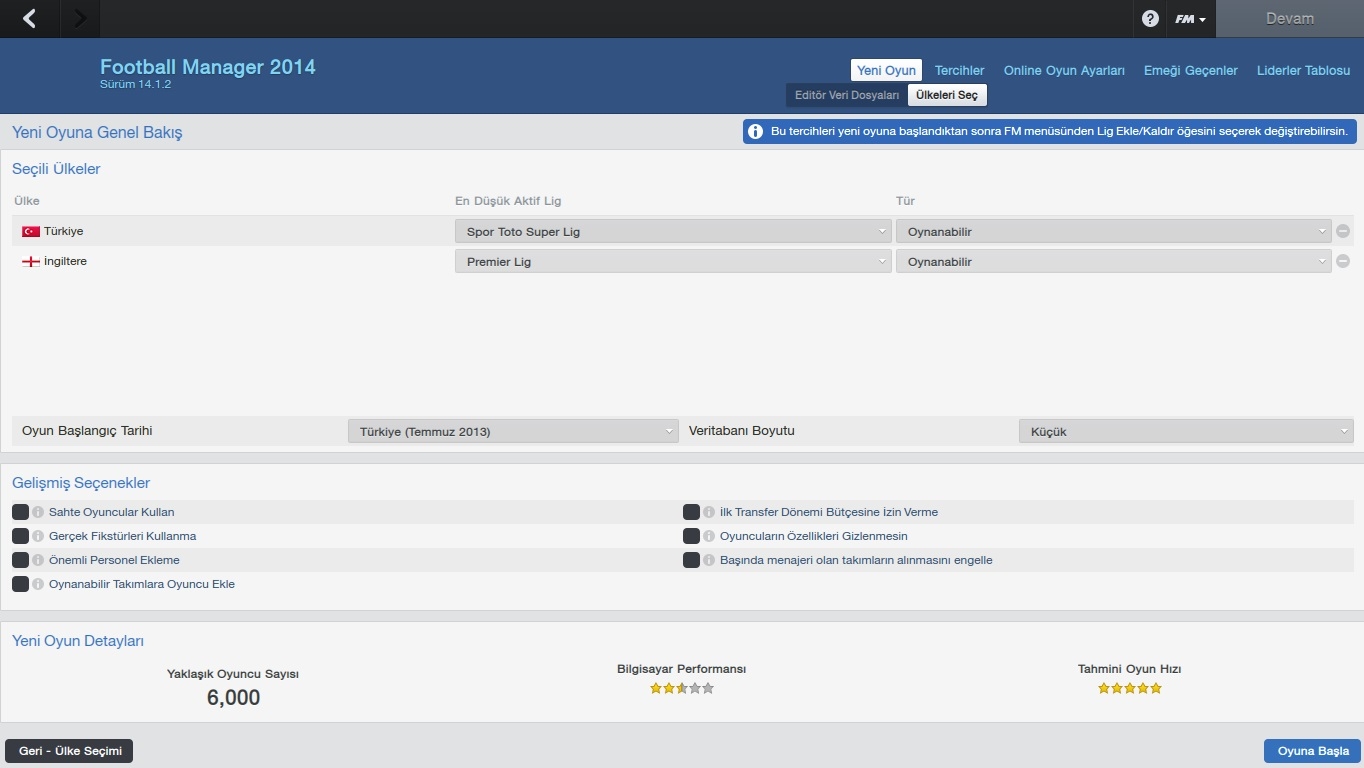Click the Tahmini Oyun Hızı star rating

coord(1129,688)
